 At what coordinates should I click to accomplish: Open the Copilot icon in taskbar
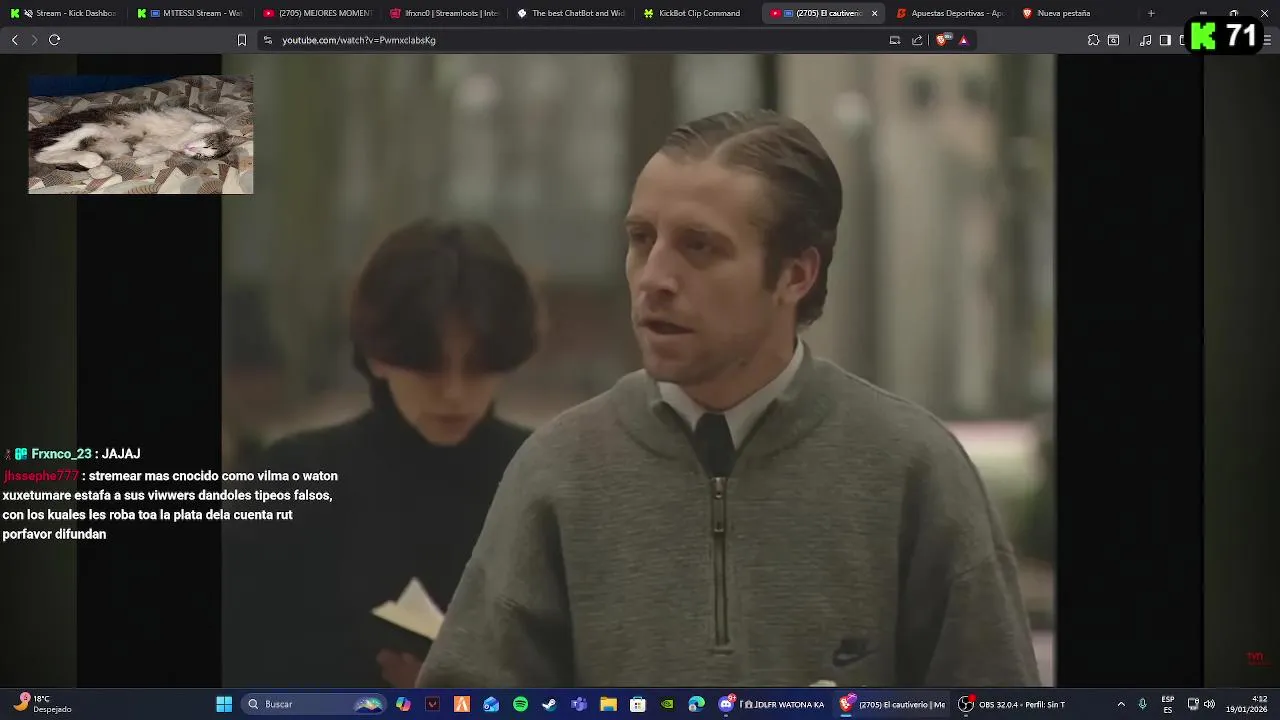tap(403, 704)
